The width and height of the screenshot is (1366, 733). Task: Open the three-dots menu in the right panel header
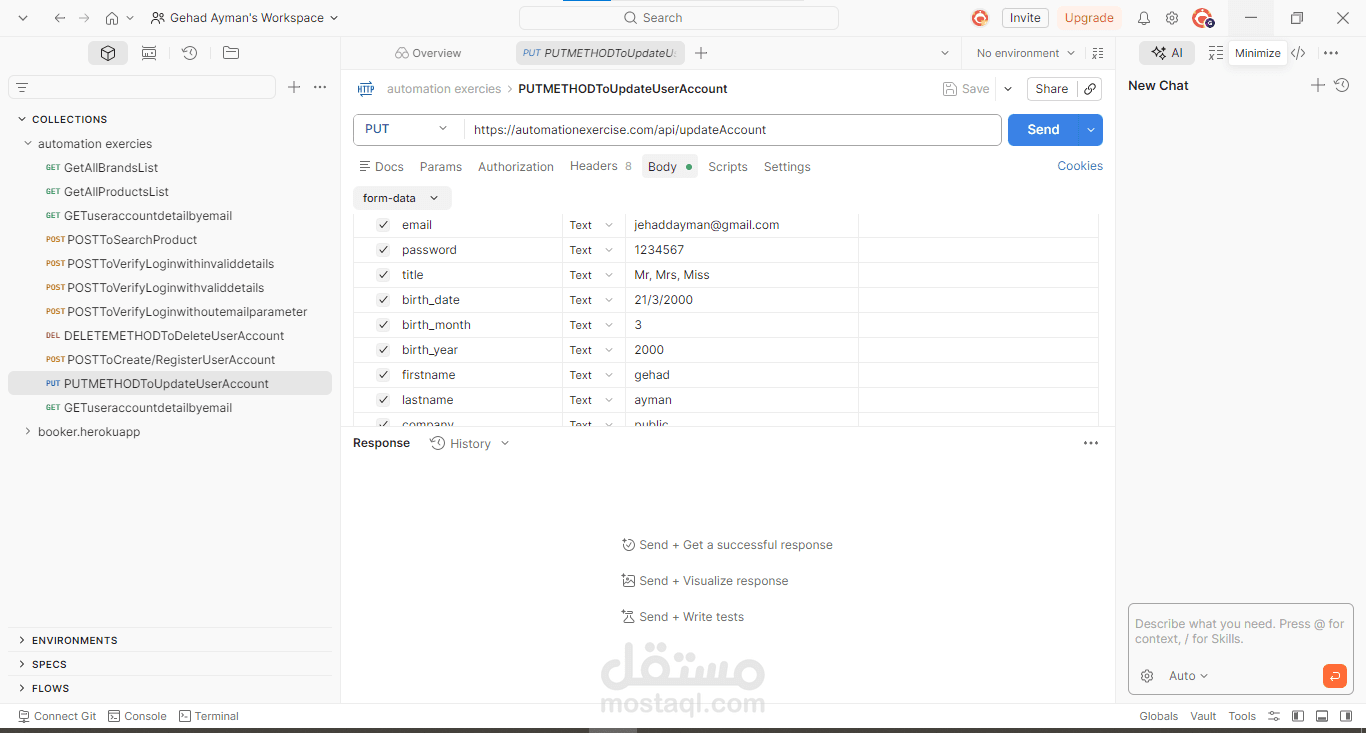point(1331,53)
